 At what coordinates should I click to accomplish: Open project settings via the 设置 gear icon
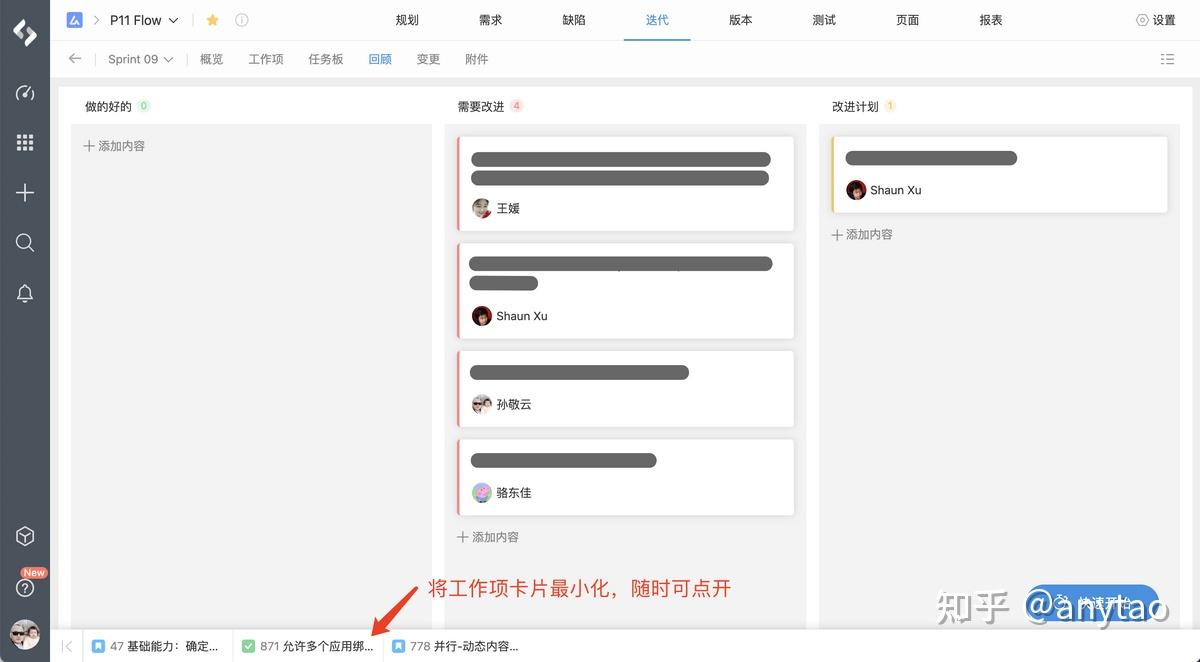[1155, 19]
